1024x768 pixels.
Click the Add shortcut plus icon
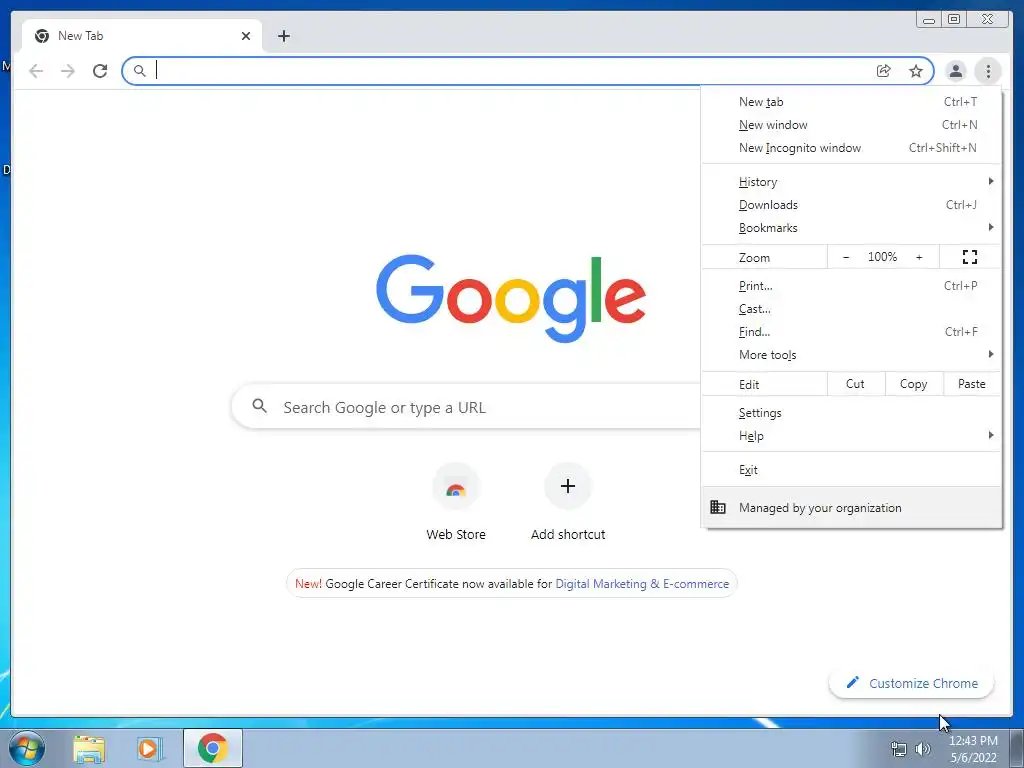point(568,487)
